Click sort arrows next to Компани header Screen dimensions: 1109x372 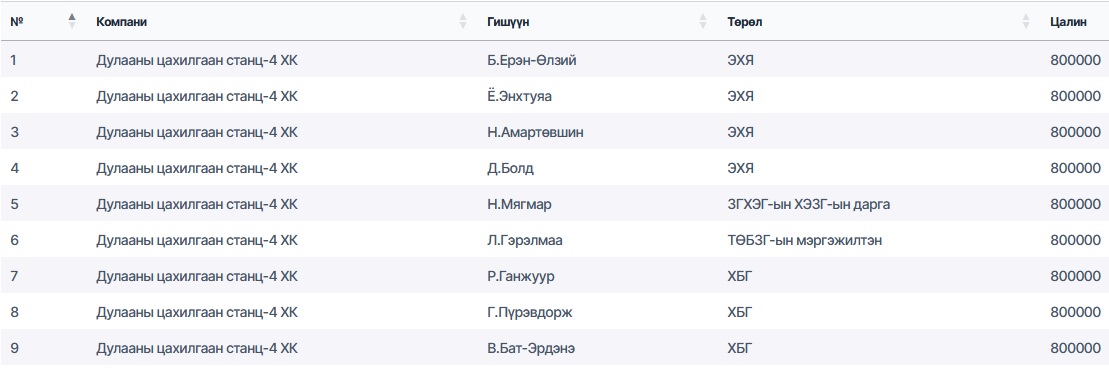(x=463, y=21)
